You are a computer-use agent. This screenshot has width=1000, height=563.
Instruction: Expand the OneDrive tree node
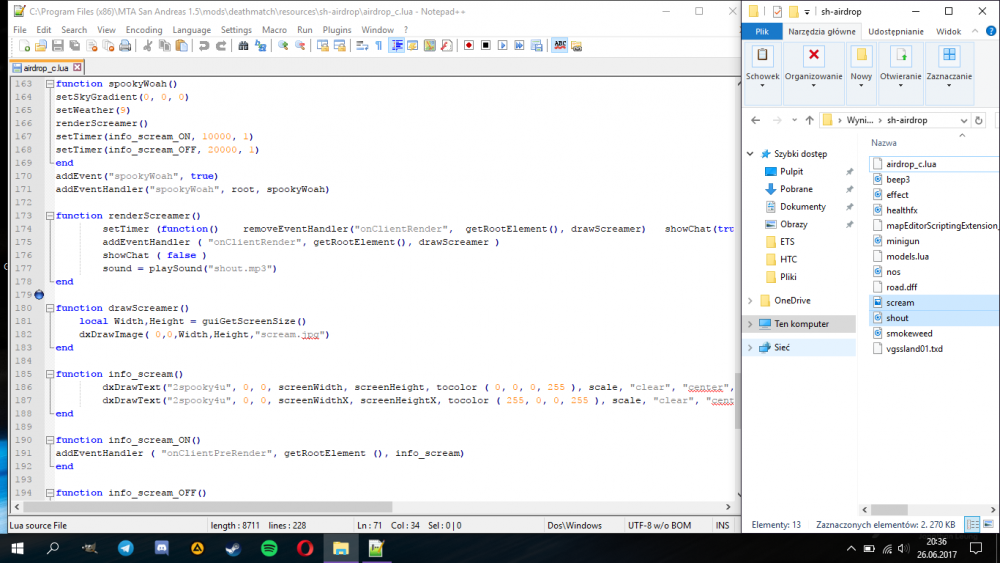(750, 300)
